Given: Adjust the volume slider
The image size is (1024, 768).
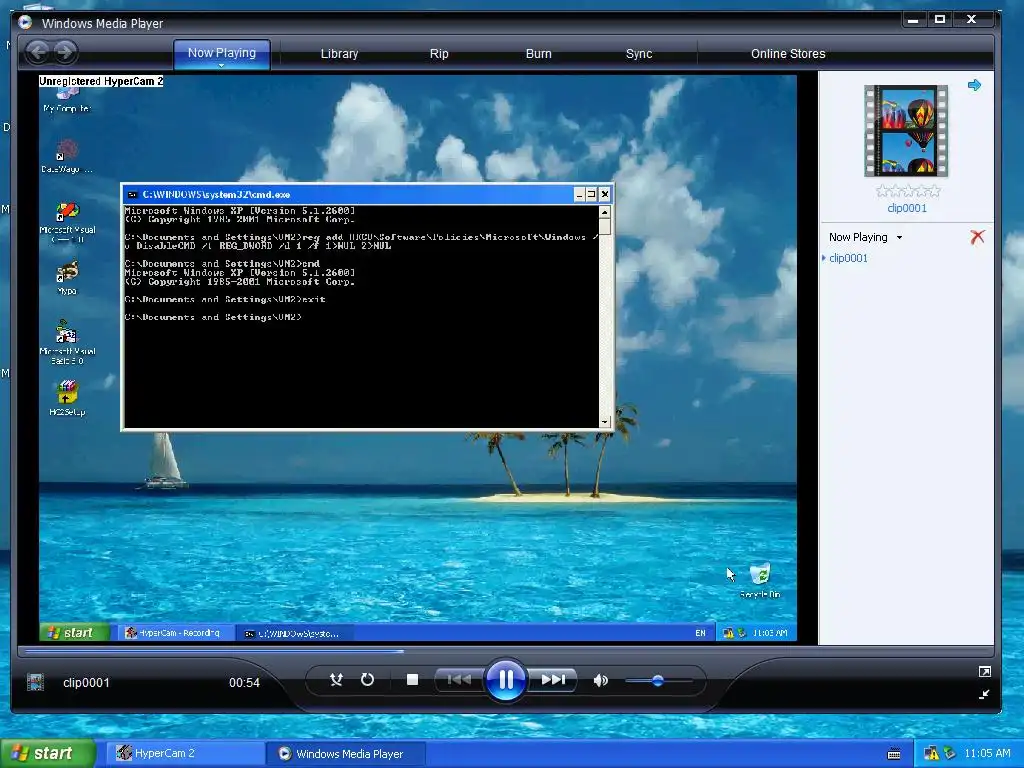Looking at the screenshot, I should 658,680.
